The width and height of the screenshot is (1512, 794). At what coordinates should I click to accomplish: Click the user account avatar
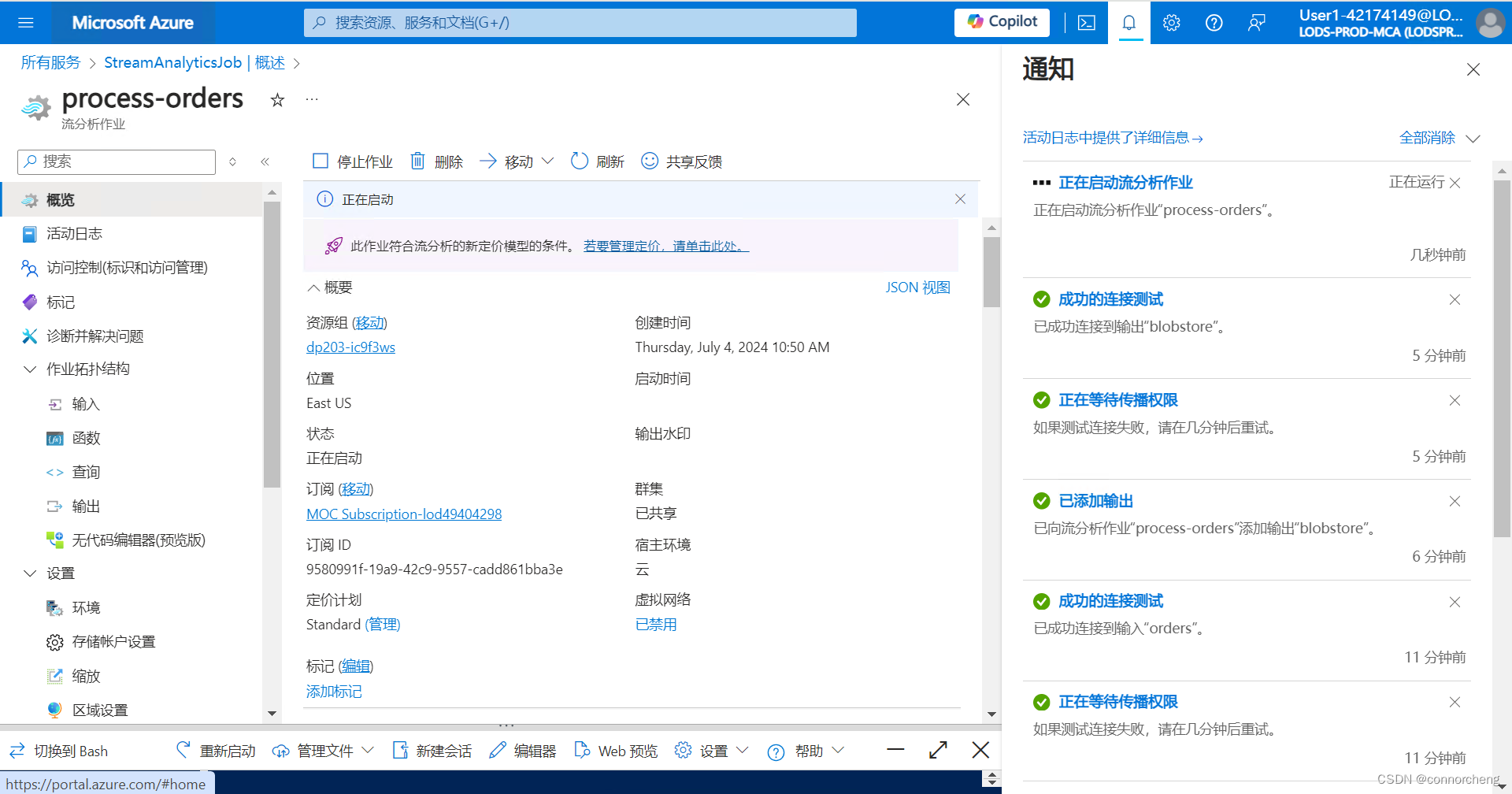[x=1490, y=22]
